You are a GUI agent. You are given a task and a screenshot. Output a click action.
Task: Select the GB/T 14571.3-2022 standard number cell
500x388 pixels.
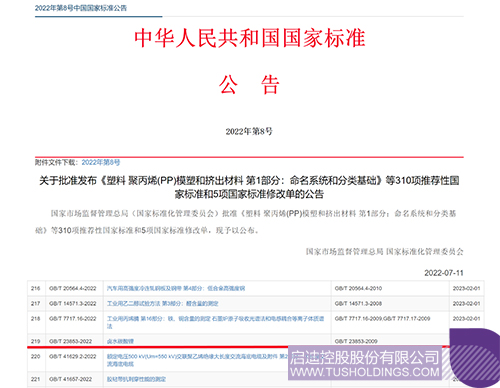[73, 304]
